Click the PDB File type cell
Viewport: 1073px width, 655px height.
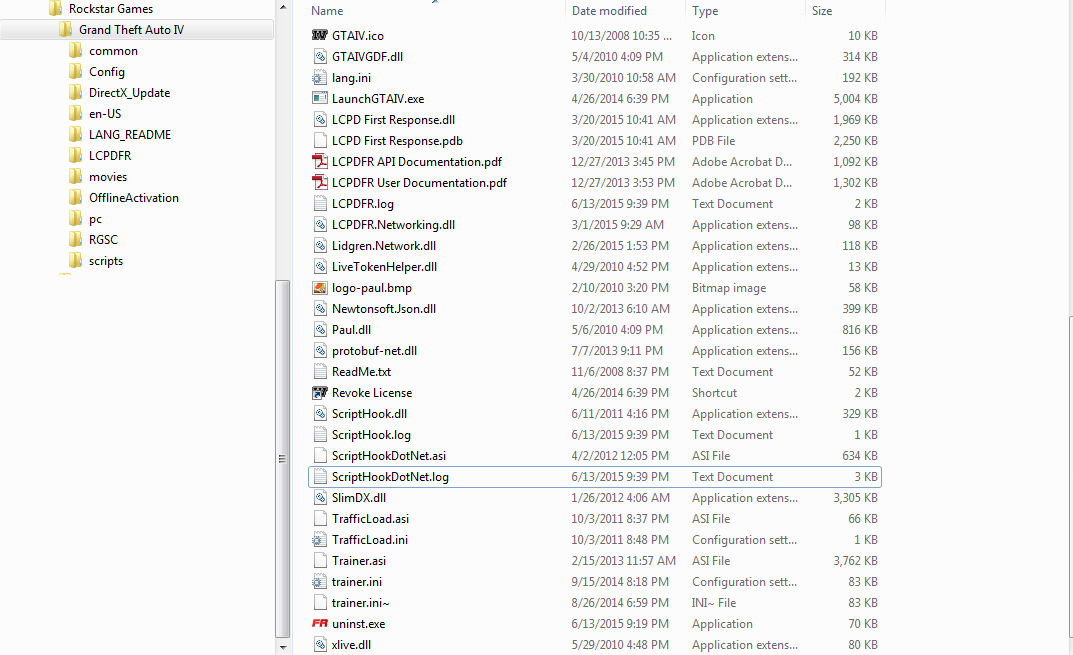tap(713, 140)
